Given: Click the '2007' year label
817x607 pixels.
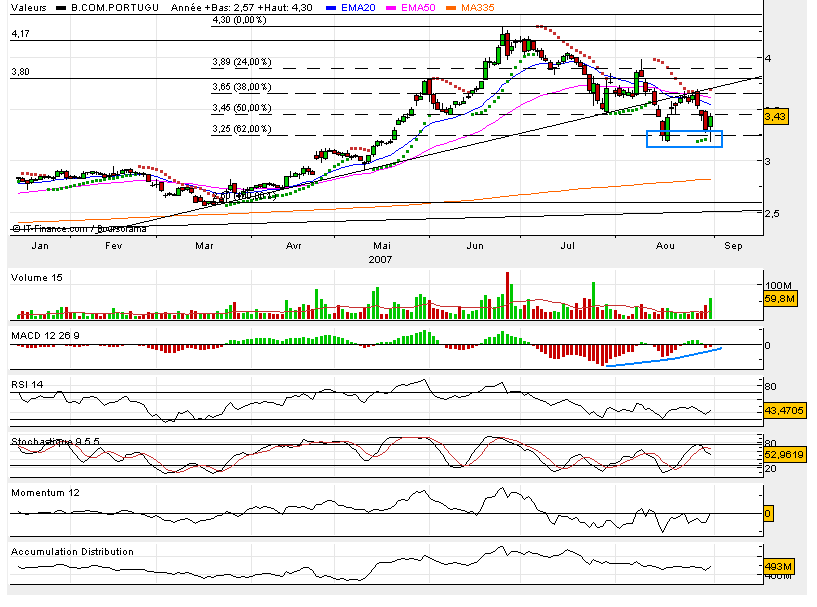Looking at the screenshot, I should coord(380,259).
